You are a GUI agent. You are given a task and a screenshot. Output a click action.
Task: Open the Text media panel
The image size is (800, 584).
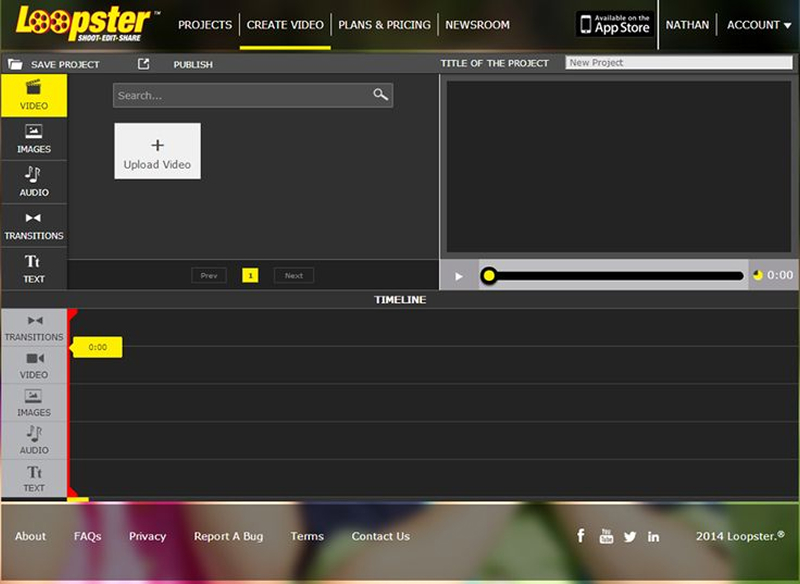[x=34, y=268]
